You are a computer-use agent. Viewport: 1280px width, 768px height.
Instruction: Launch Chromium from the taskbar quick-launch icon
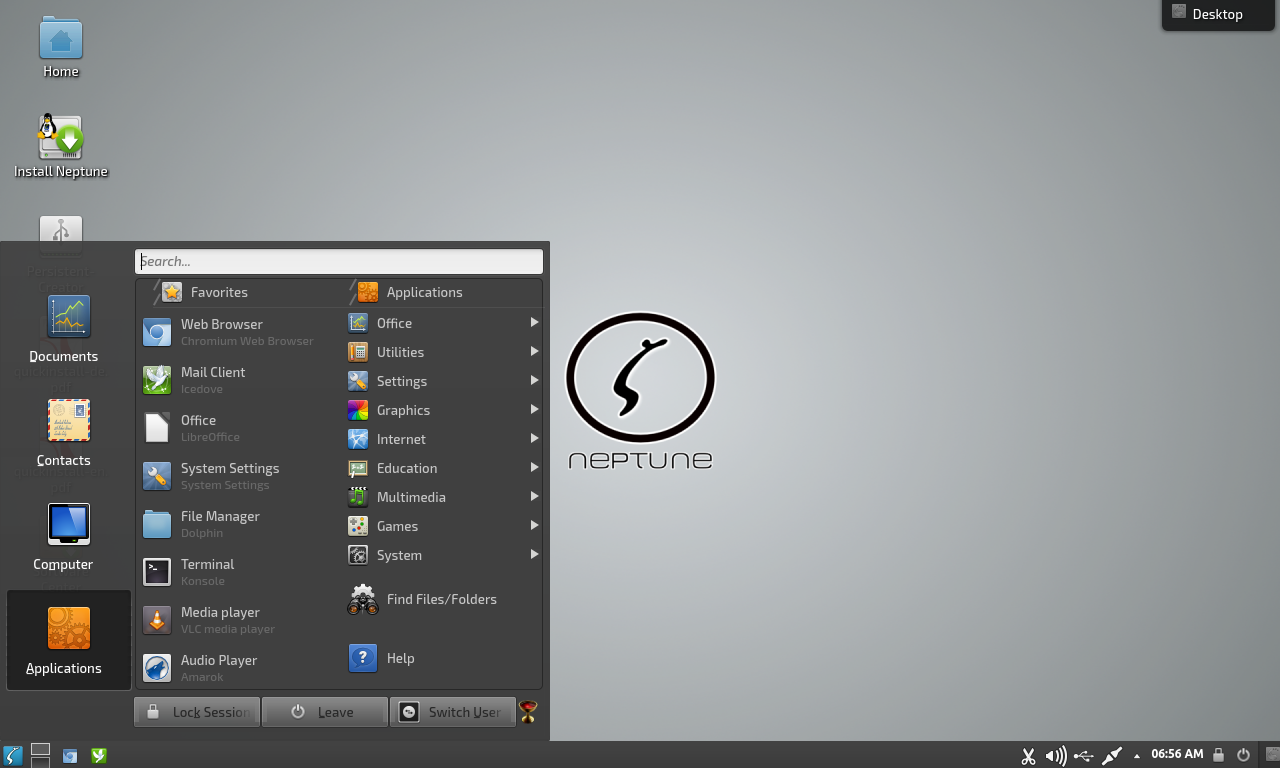point(70,756)
